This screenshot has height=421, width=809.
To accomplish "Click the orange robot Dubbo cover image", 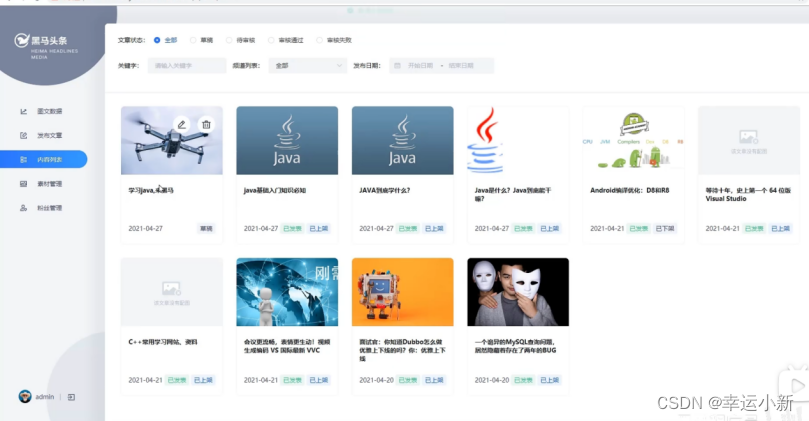I will click(402, 292).
